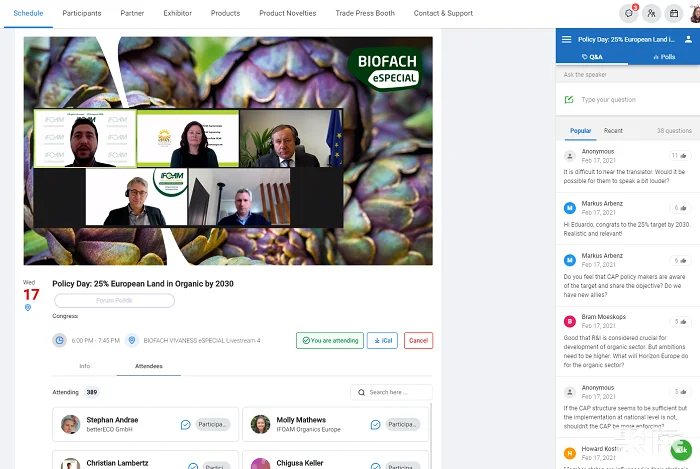Switch to the Polls tab

point(664,58)
